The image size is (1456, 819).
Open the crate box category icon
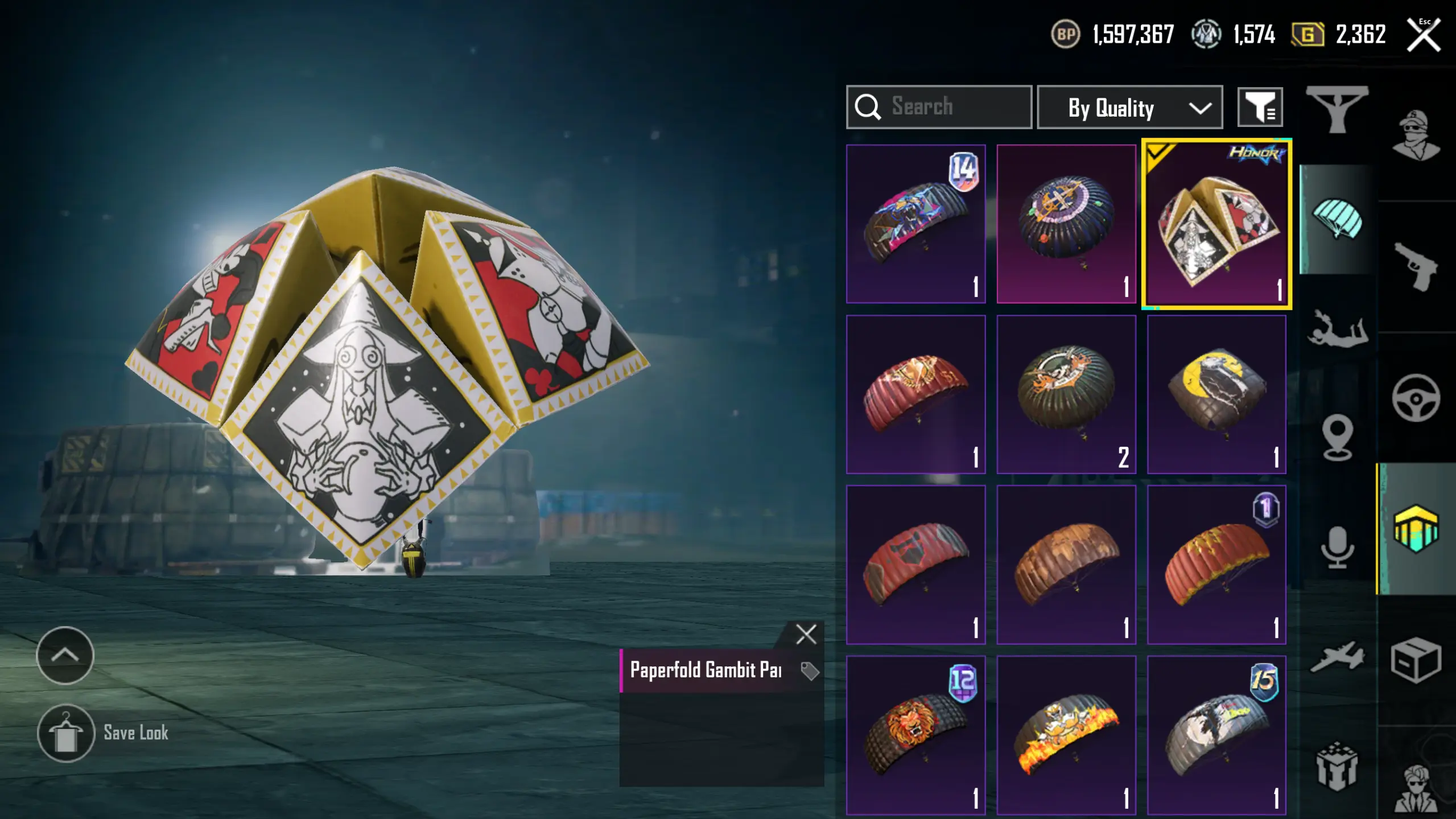(x=1416, y=660)
